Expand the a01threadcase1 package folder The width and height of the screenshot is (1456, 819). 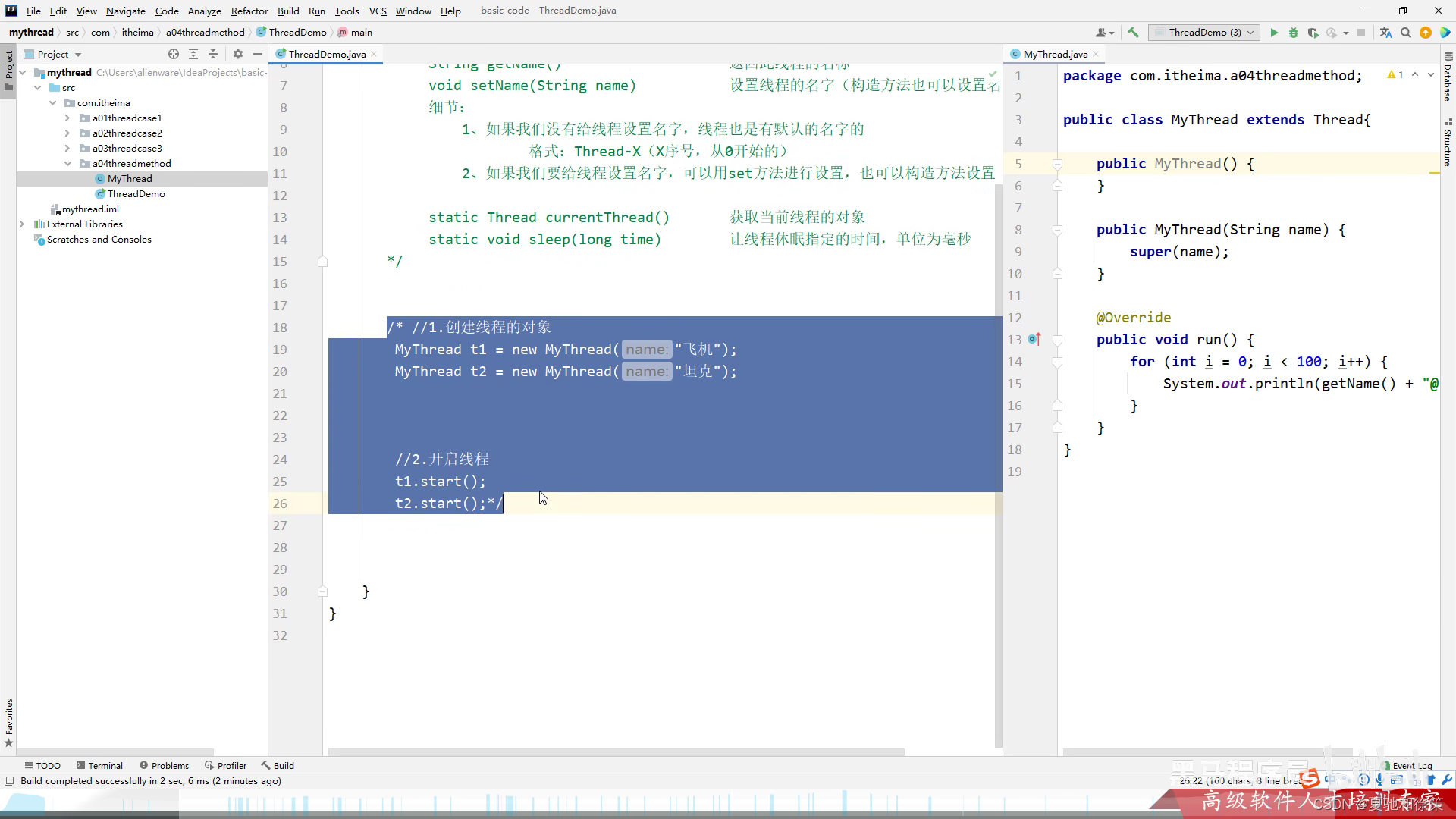67,118
